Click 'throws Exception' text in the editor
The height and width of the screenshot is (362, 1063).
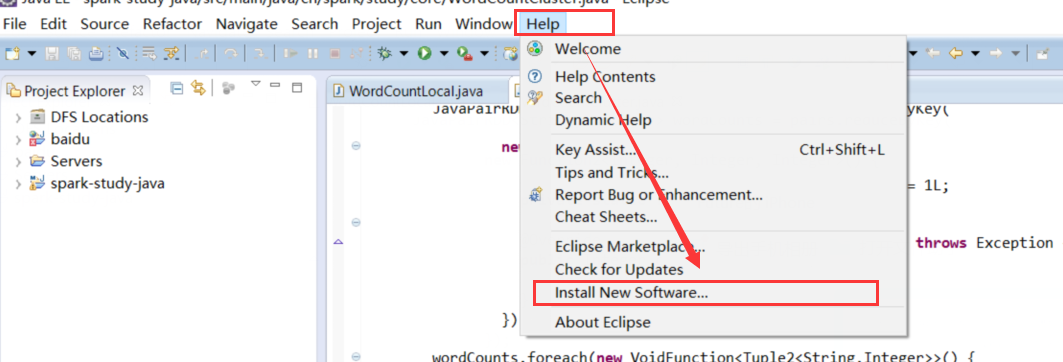click(x=984, y=243)
